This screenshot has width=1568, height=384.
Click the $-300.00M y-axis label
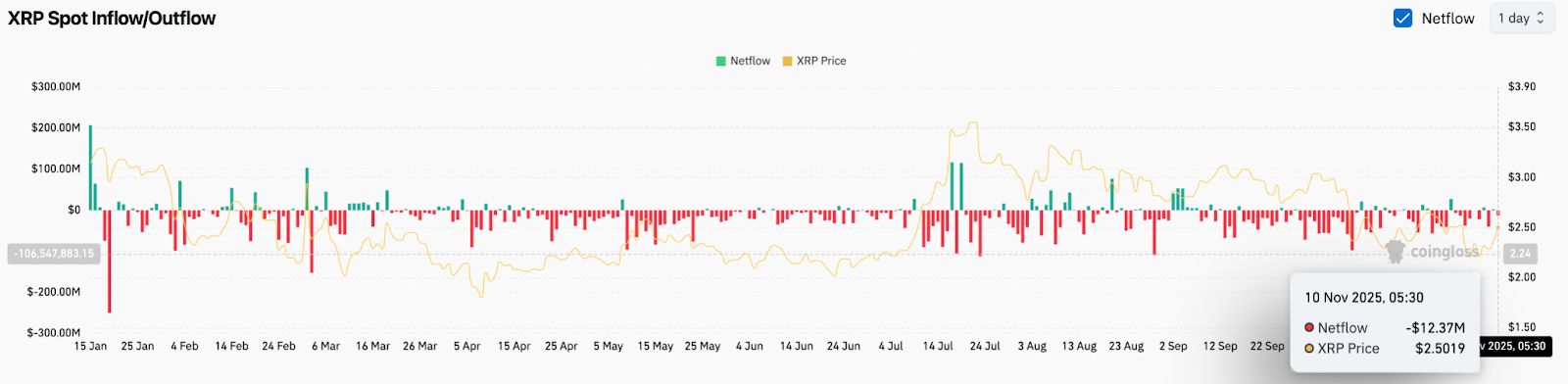tap(54, 333)
